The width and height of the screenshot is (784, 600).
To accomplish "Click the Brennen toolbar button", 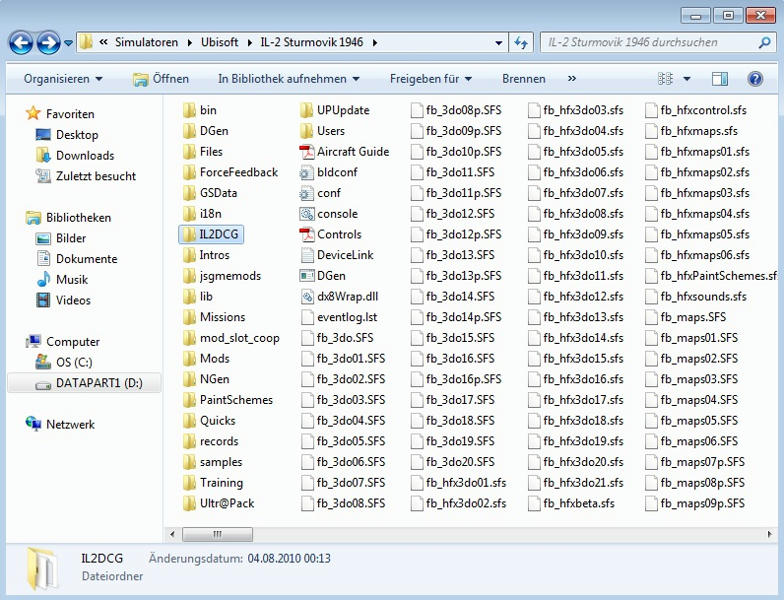I will pyautogui.click(x=524, y=79).
